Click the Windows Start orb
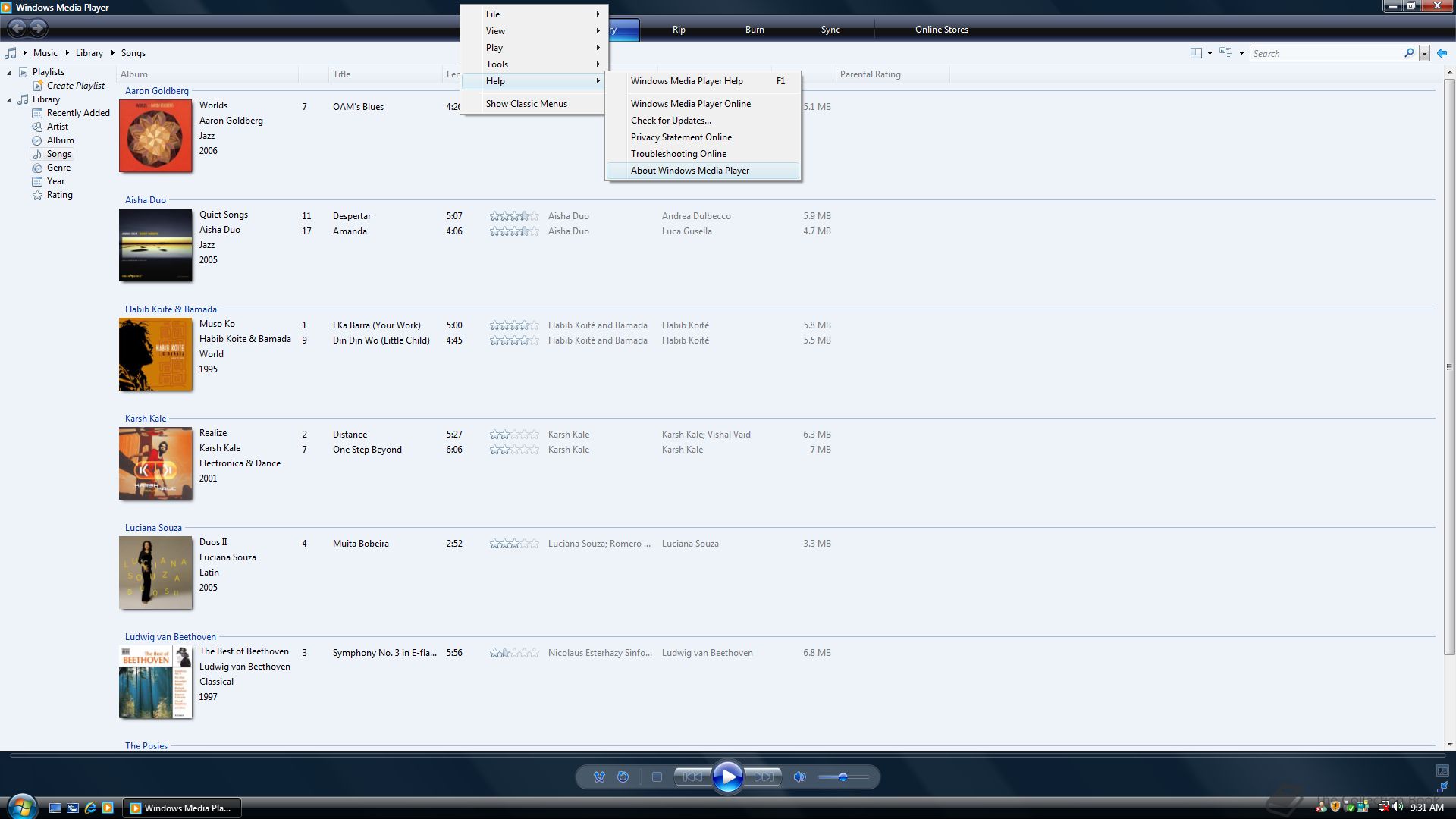The height and width of the screenshot is (819, 1456). coord(22,806)
